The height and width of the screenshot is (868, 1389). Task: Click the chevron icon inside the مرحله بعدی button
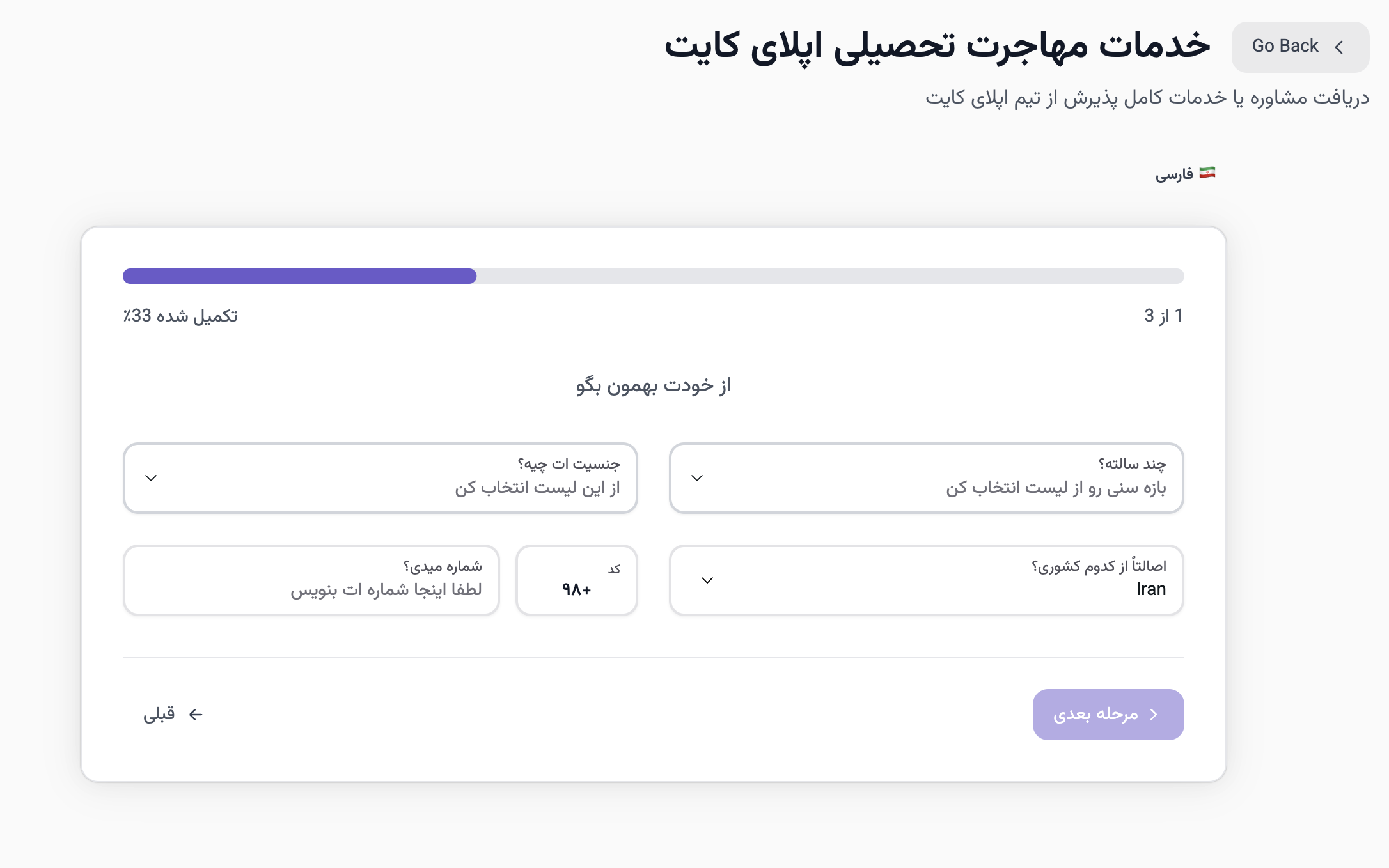1152,715
